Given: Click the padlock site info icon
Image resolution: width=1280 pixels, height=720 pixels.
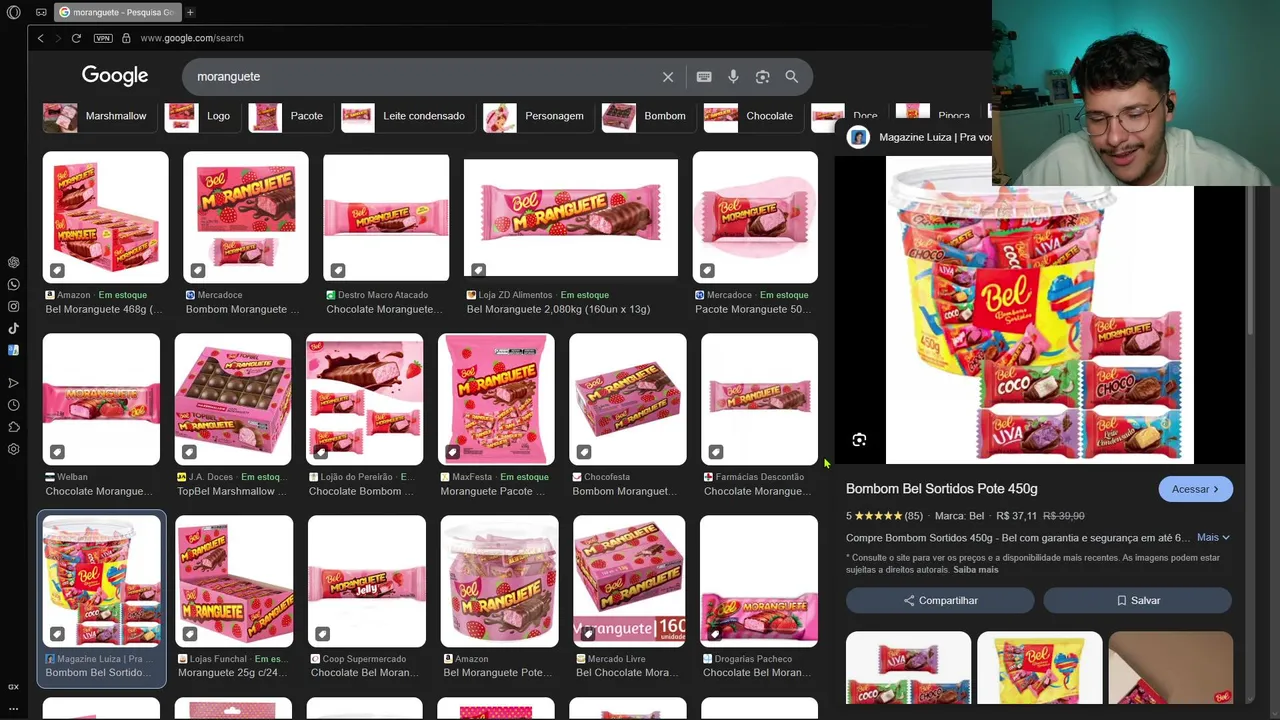Looking at the screenshot, I should click(126, 38).
